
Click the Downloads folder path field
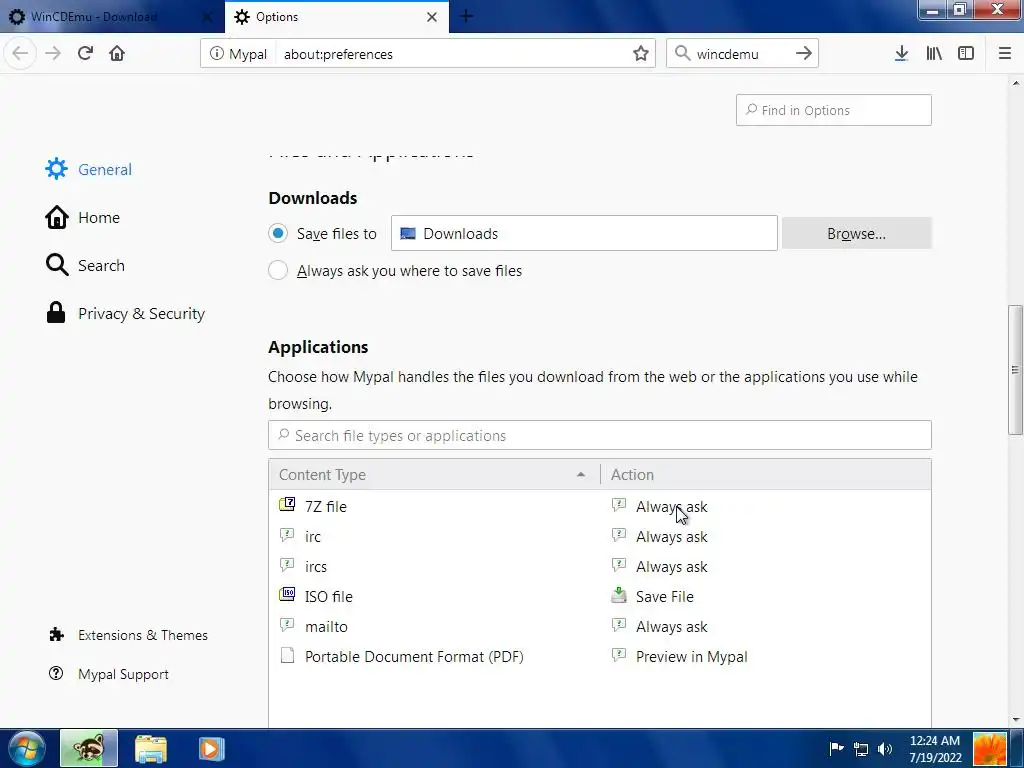tap(584, 233)
